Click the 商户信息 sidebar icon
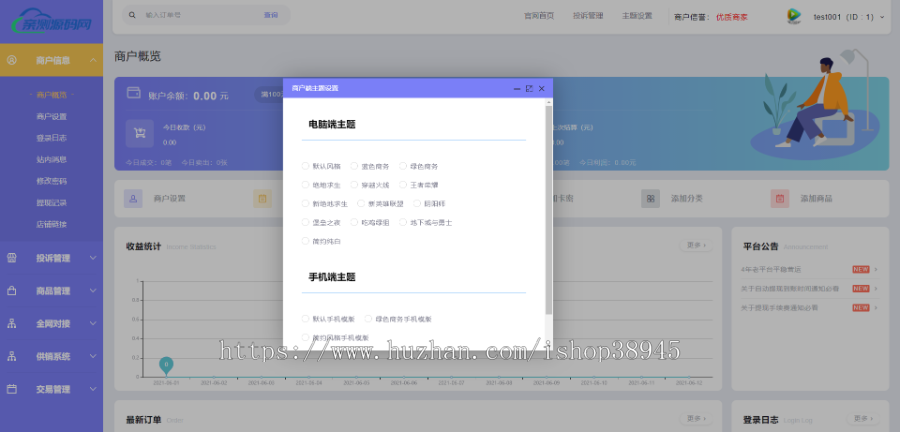Image resolution: width=900 pixels, height=432 pixels. (x=12, y=61)
